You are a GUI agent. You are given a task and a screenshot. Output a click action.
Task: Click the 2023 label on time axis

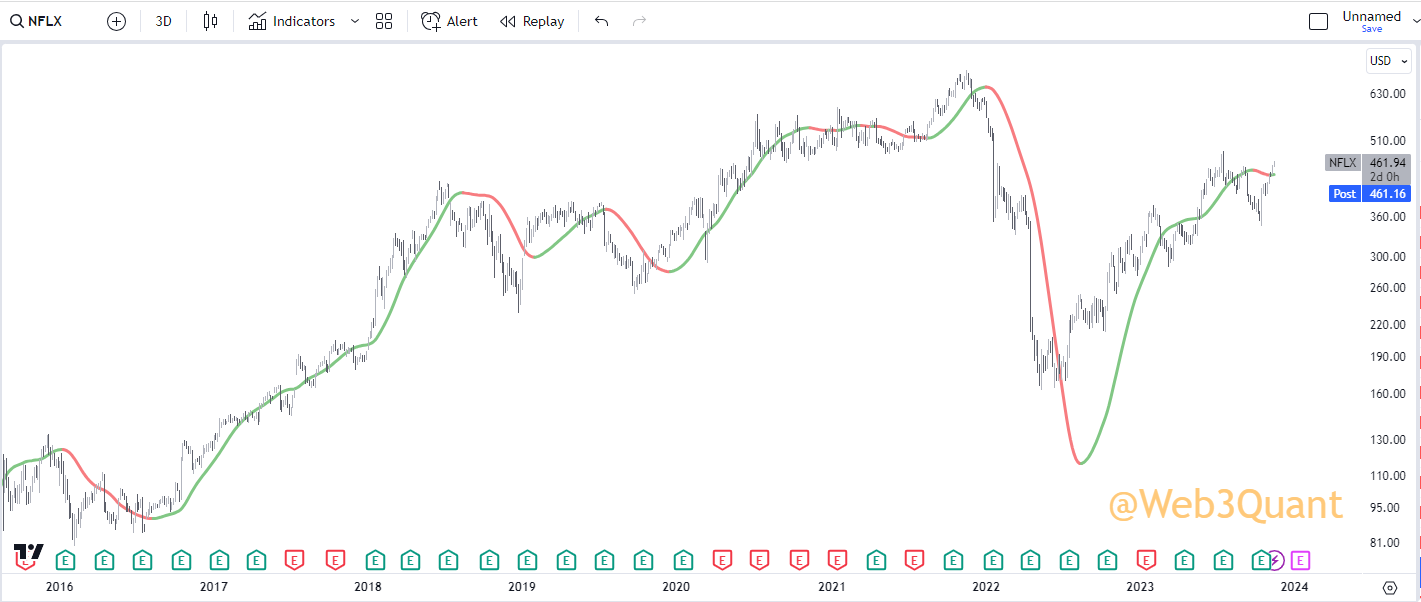coord(1140,587)
